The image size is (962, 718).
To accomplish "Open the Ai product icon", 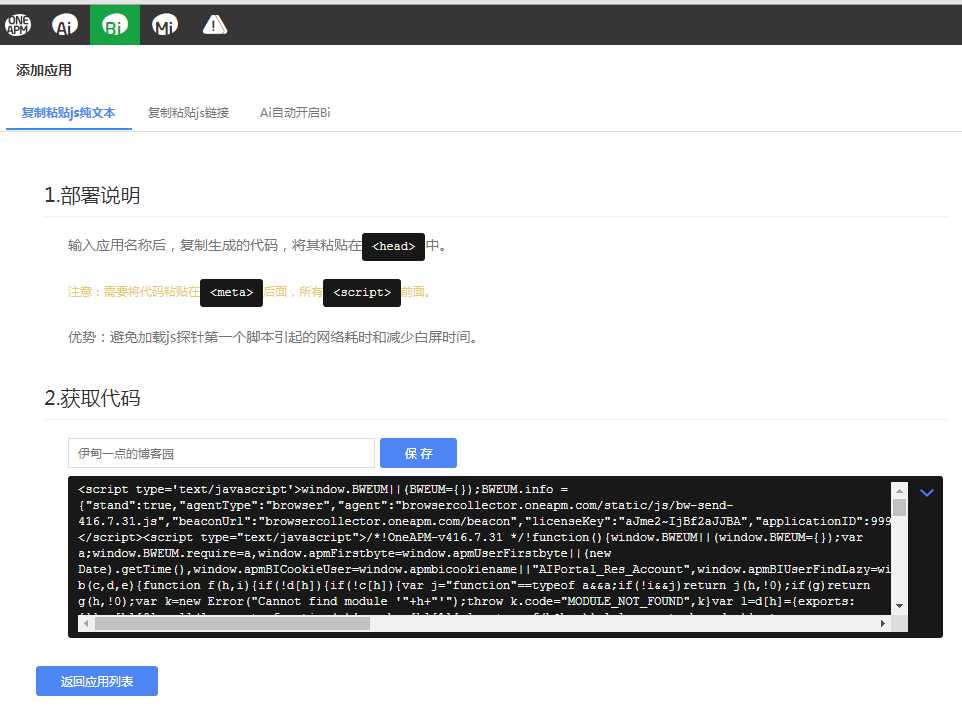I will tap(65, 25).
